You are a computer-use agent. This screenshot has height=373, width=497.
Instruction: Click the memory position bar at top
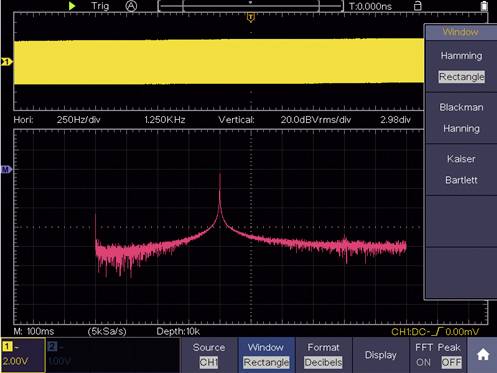point(251,6)
